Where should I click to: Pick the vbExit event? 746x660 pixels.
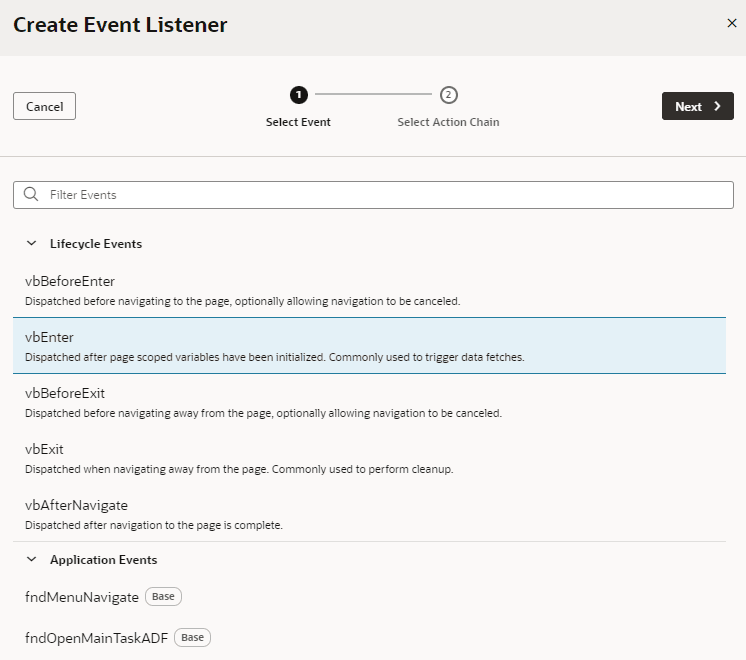pyautogui.click(x=369, y=458)
